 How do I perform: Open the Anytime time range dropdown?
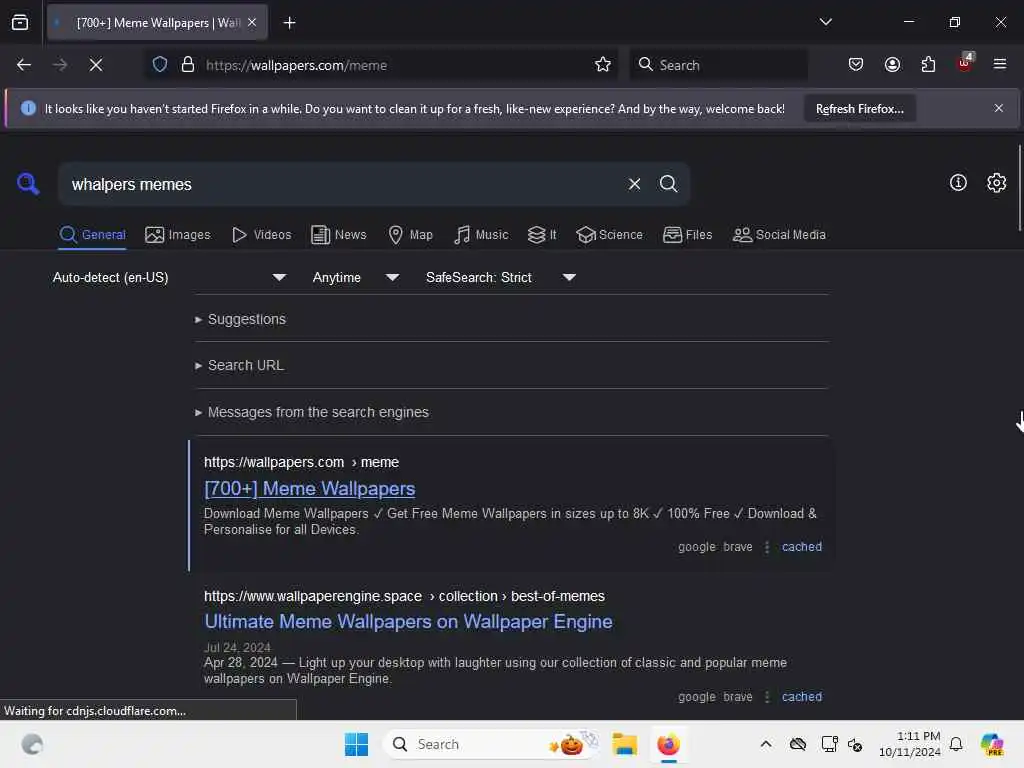355,278
